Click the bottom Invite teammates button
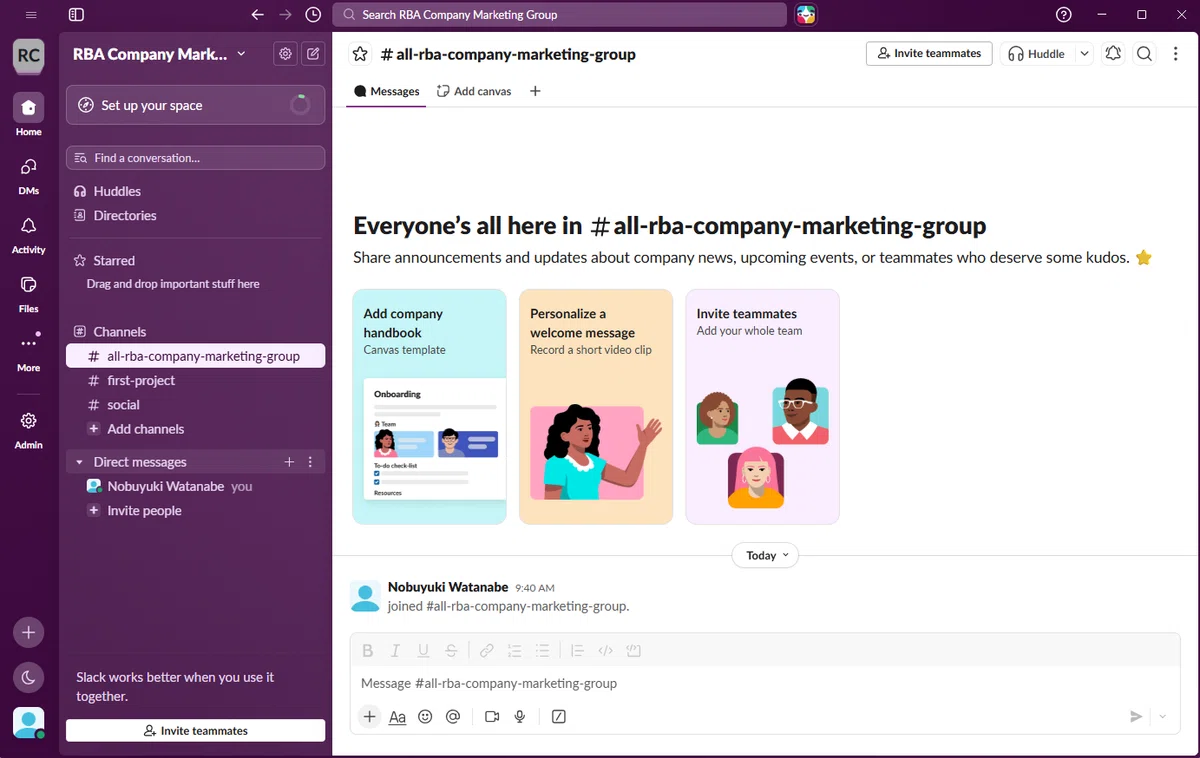Screen dimensions: 1200x758 pos(195,730)
